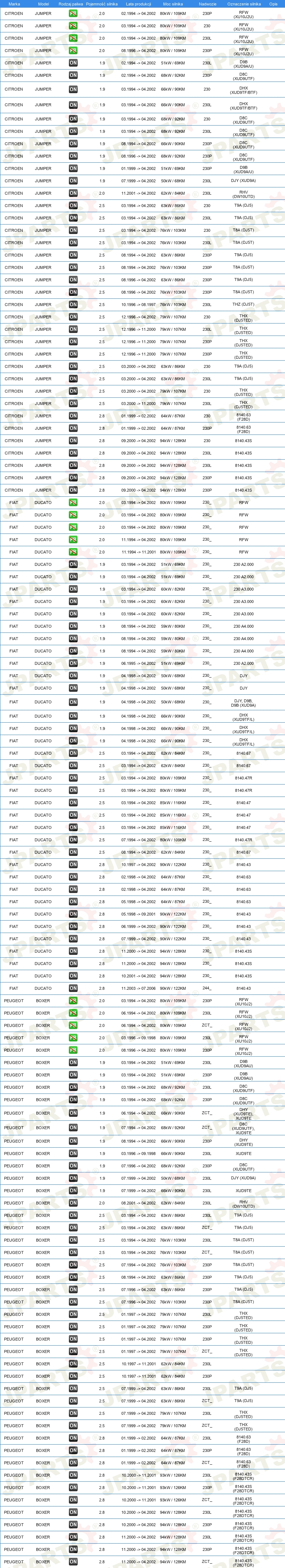Image resolution: width=285 pixels, height=1568 pixels.
Task: Click 'RHV (DW10UTD)' cell in Peugeot Boxer row
Action: (243, 1204)
